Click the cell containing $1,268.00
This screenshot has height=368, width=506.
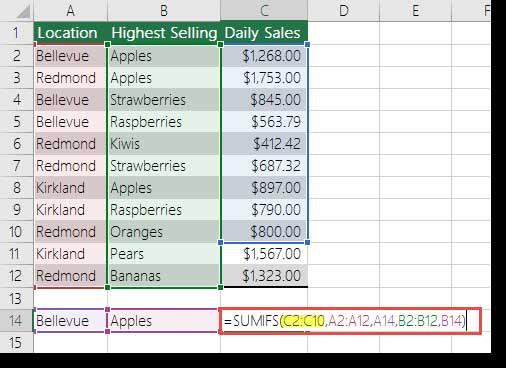264,56
